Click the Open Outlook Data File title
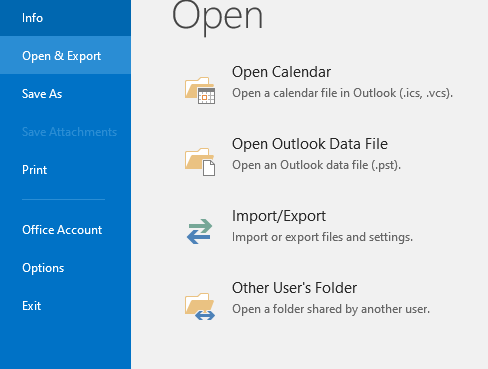The image size is (488, 369). pyautogui.click(x=310, y=144)
